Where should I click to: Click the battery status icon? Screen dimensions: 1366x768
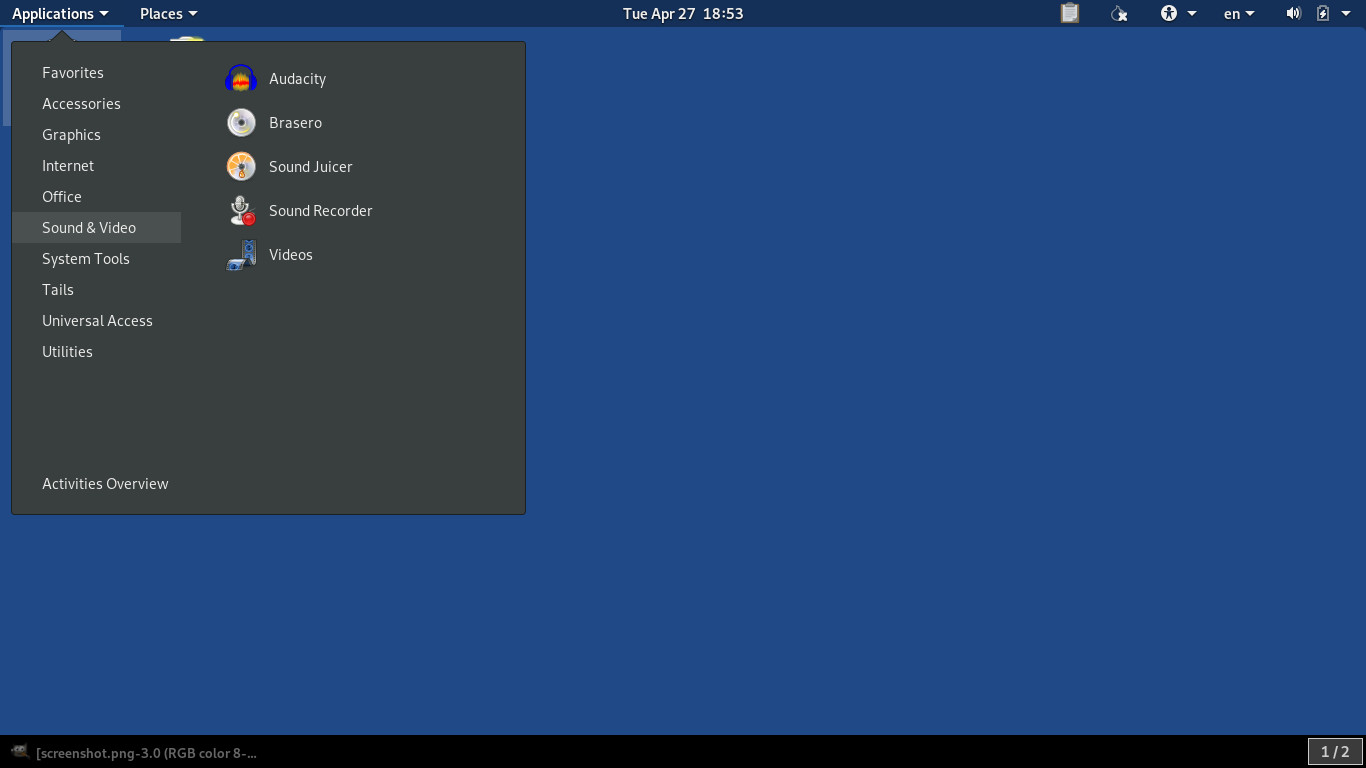point(1323,13)
